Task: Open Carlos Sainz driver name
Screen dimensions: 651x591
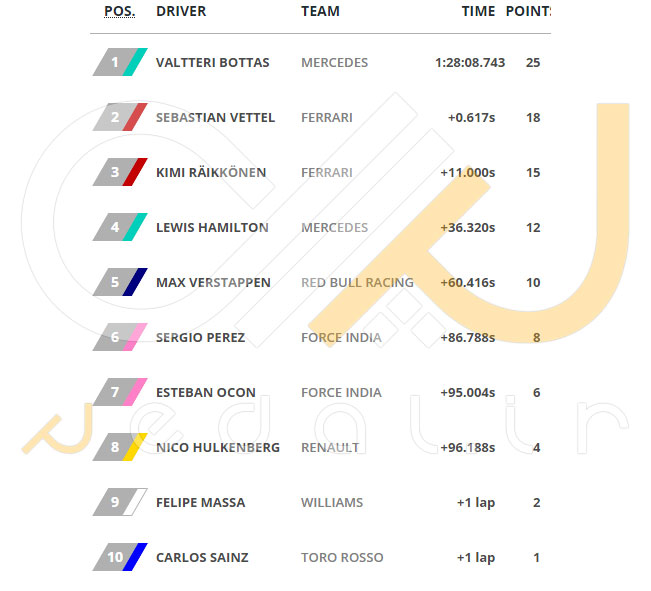Action: 202,557
